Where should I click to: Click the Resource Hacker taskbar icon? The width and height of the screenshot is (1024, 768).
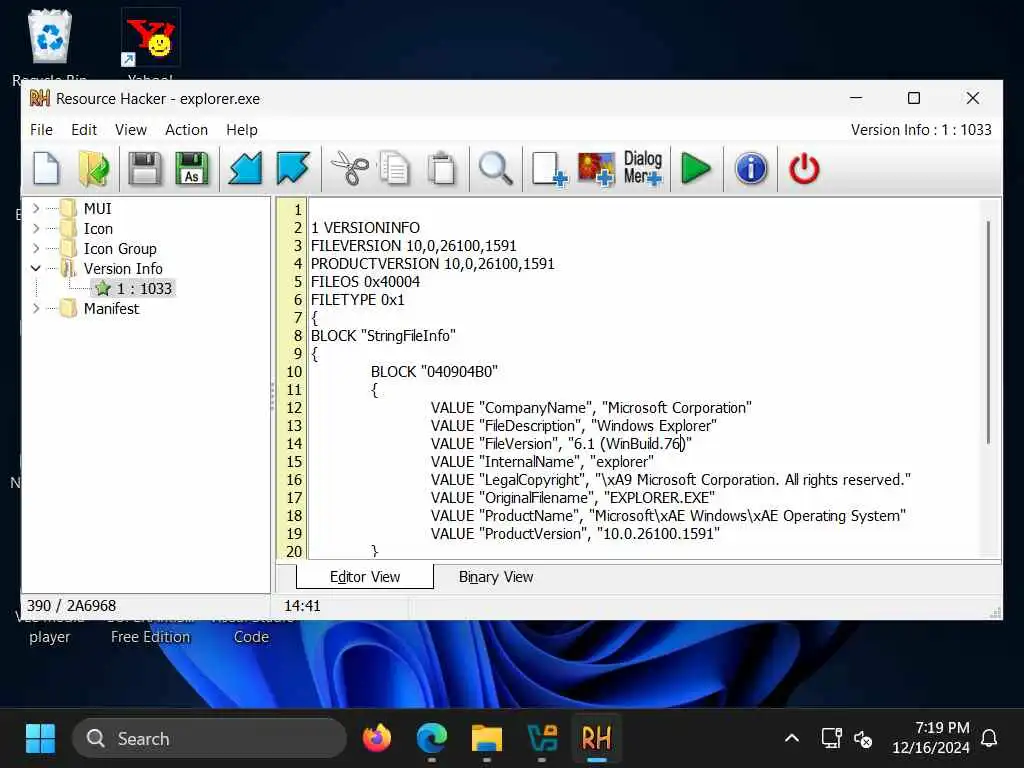pos(596,739)
